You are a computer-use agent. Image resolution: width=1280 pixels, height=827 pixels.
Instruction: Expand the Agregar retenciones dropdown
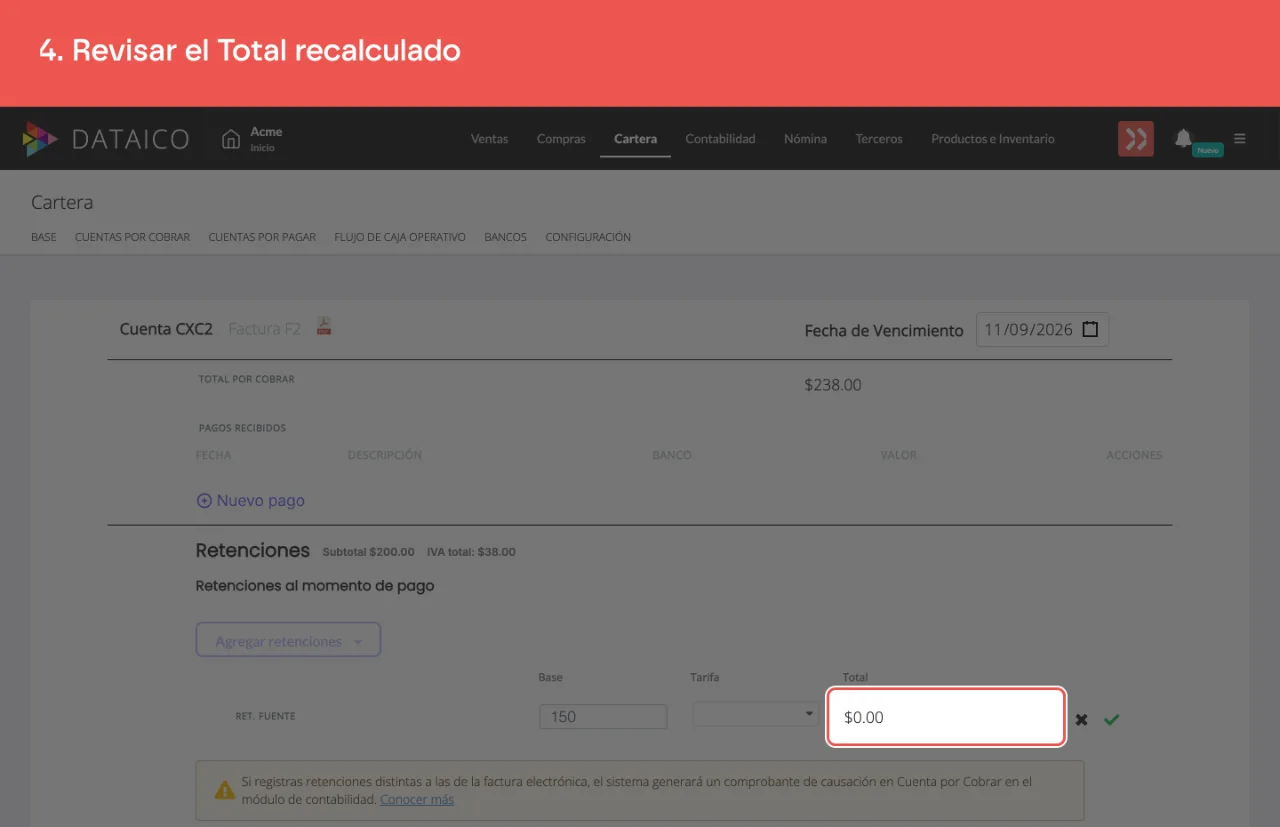point(288,641)
